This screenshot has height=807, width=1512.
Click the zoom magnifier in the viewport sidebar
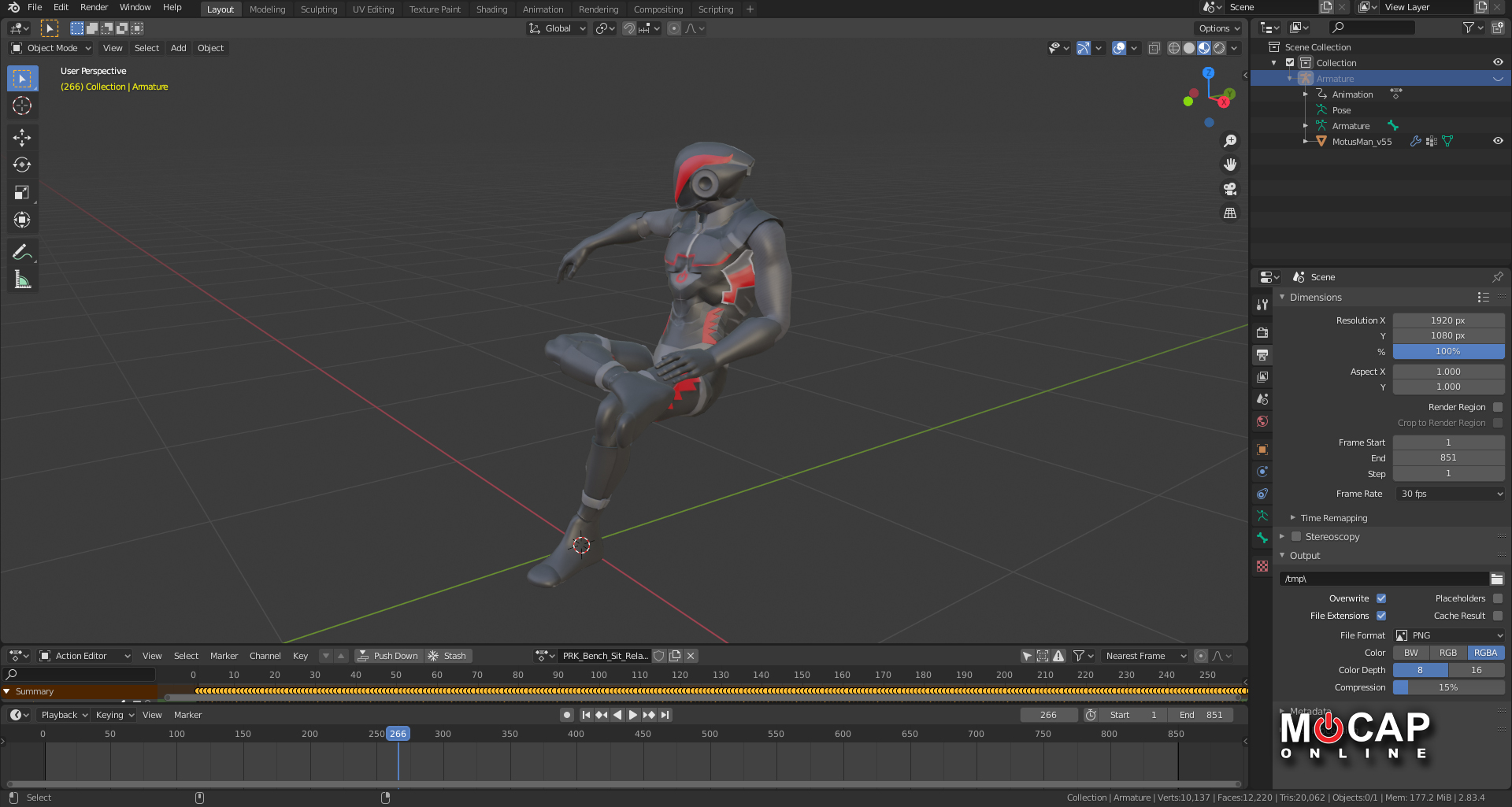tap(1230, 141)
